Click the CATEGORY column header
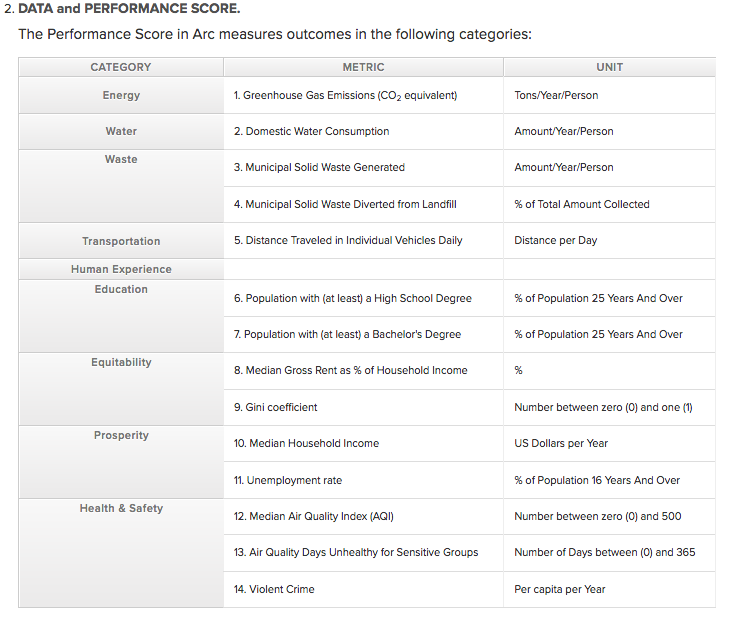 click(x=120, y=67)
